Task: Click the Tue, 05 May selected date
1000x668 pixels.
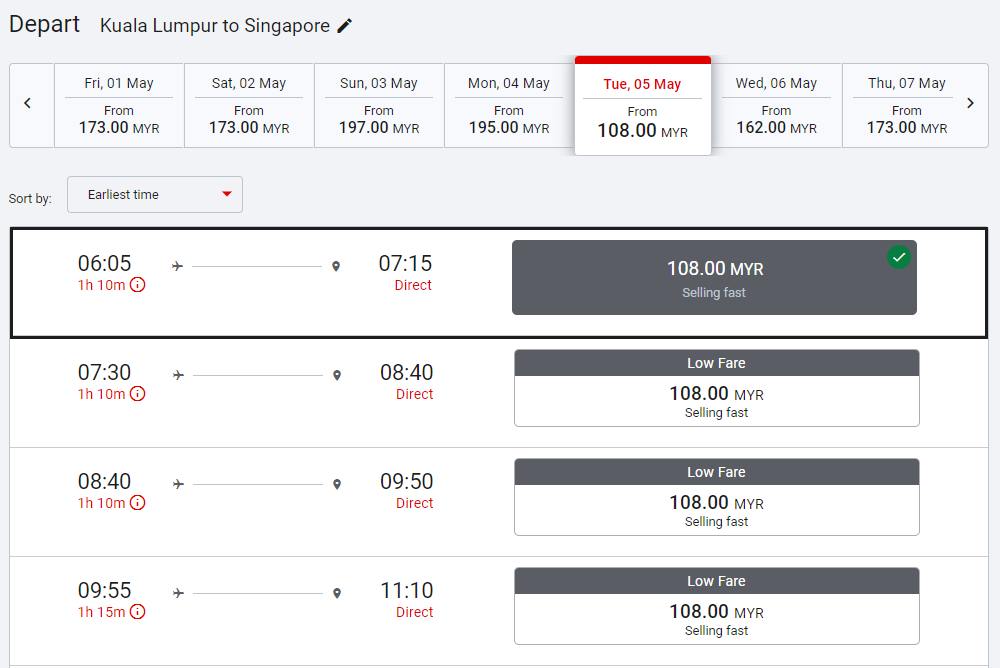Action: click(x=642, y=107)
